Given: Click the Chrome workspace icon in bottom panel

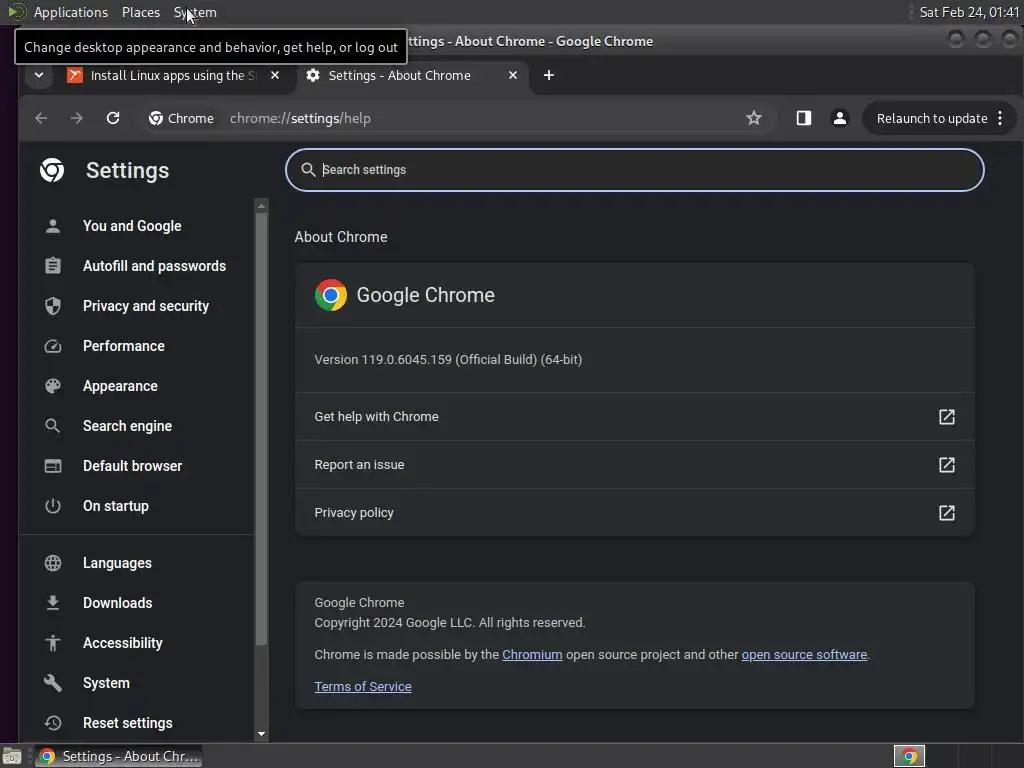Looking at the screenshot, I should (908, 756).
